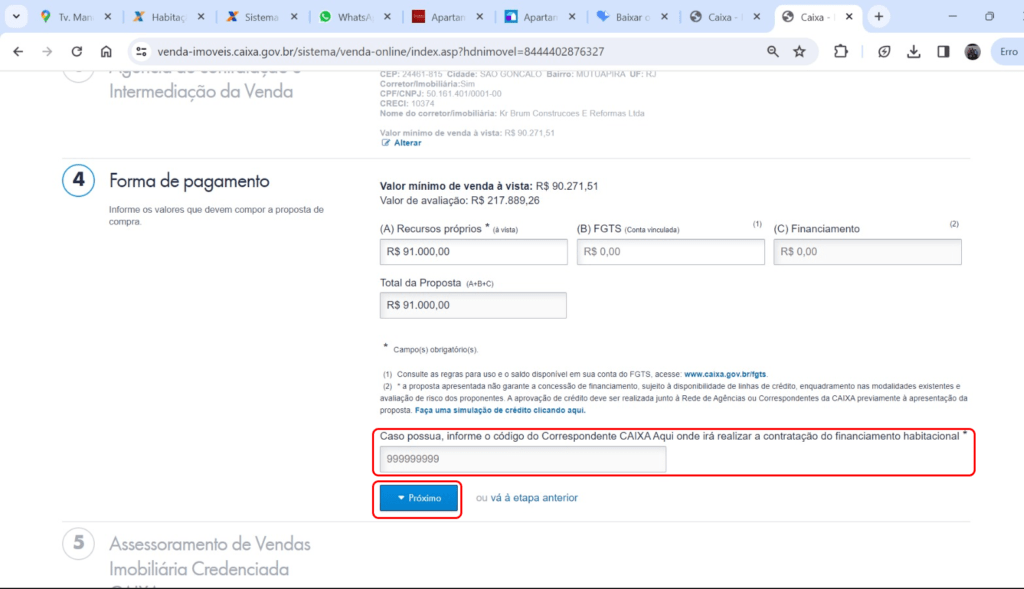
Task: View site information icon in address bar
Action: (141, 52)
